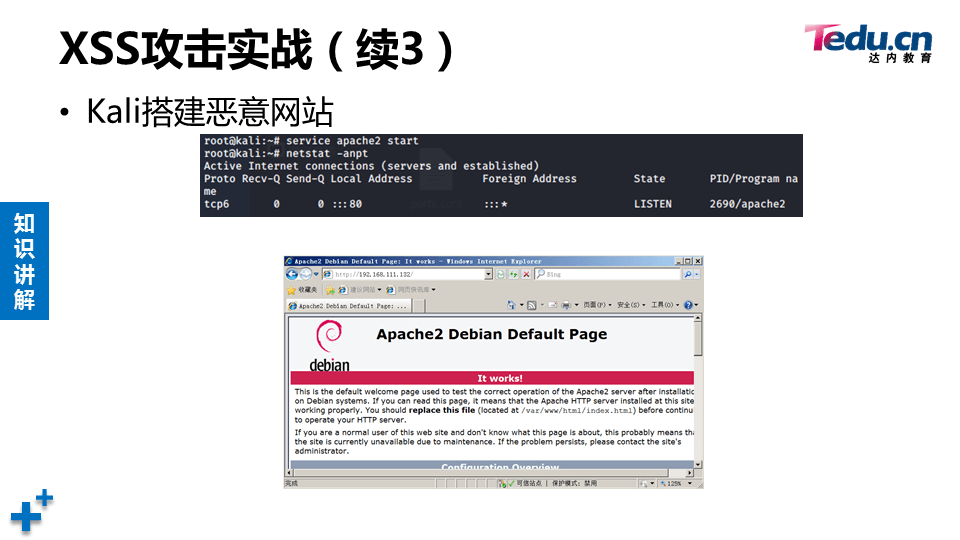Image resolution: width=960 pixels, height=540 pixels.
Task: Click the vertical scrollbar up arrow
Action: pos(698,318)
